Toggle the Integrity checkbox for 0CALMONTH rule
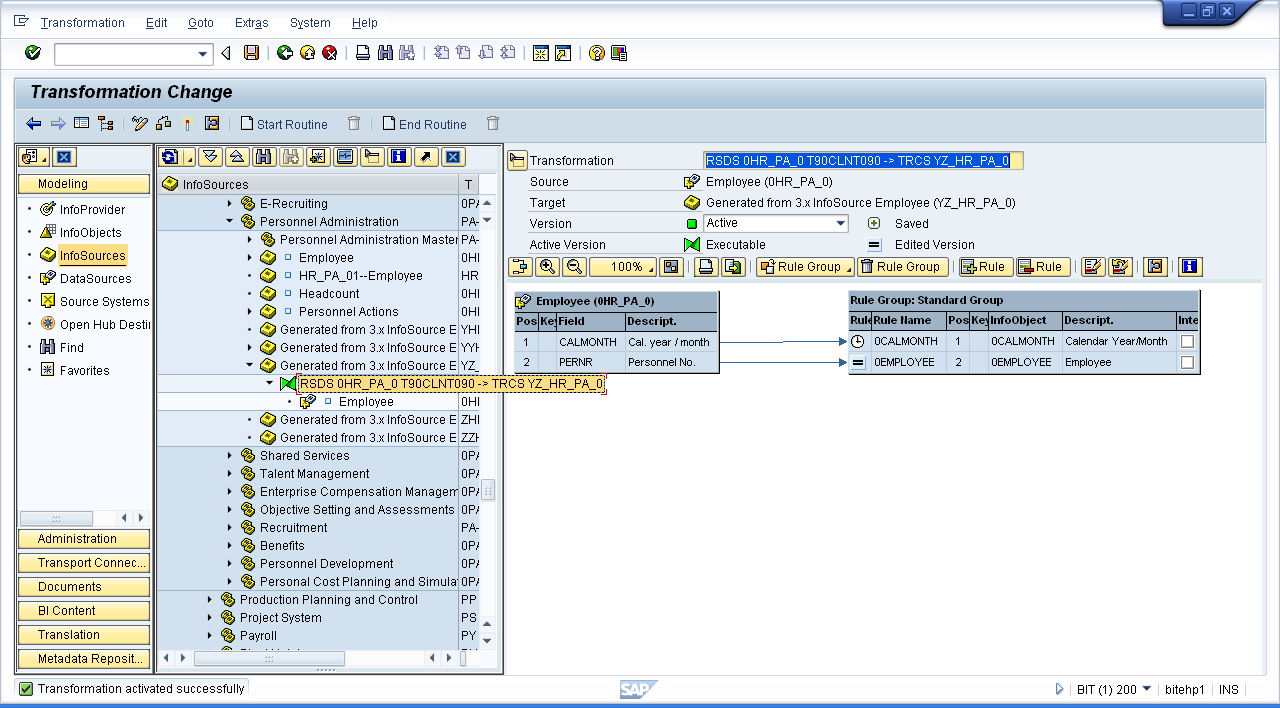 pyautogui.click(x=1187, y=341)
